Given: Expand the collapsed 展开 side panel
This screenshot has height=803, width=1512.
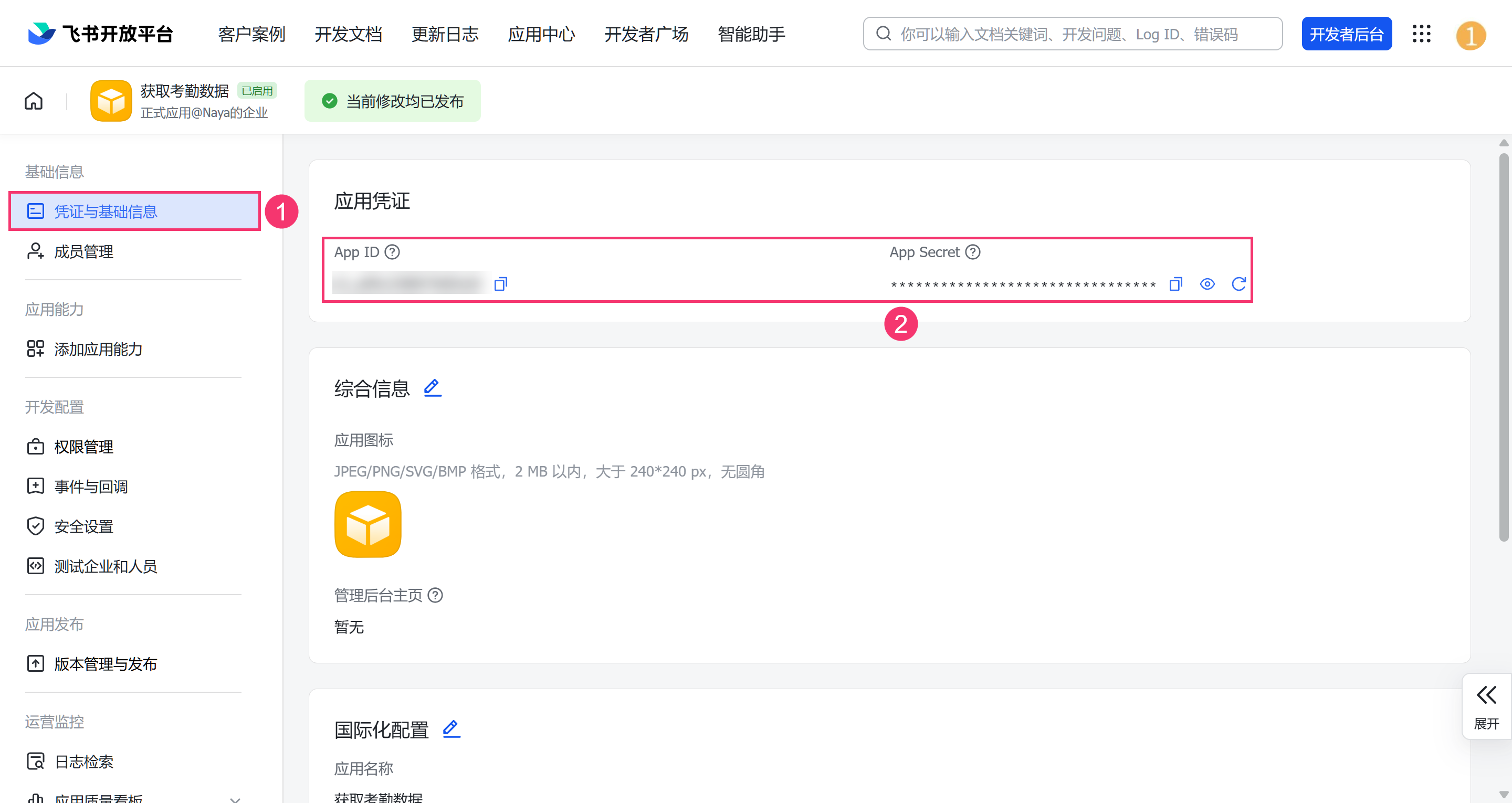Looking at the screenshot, I should [1486, 705].
